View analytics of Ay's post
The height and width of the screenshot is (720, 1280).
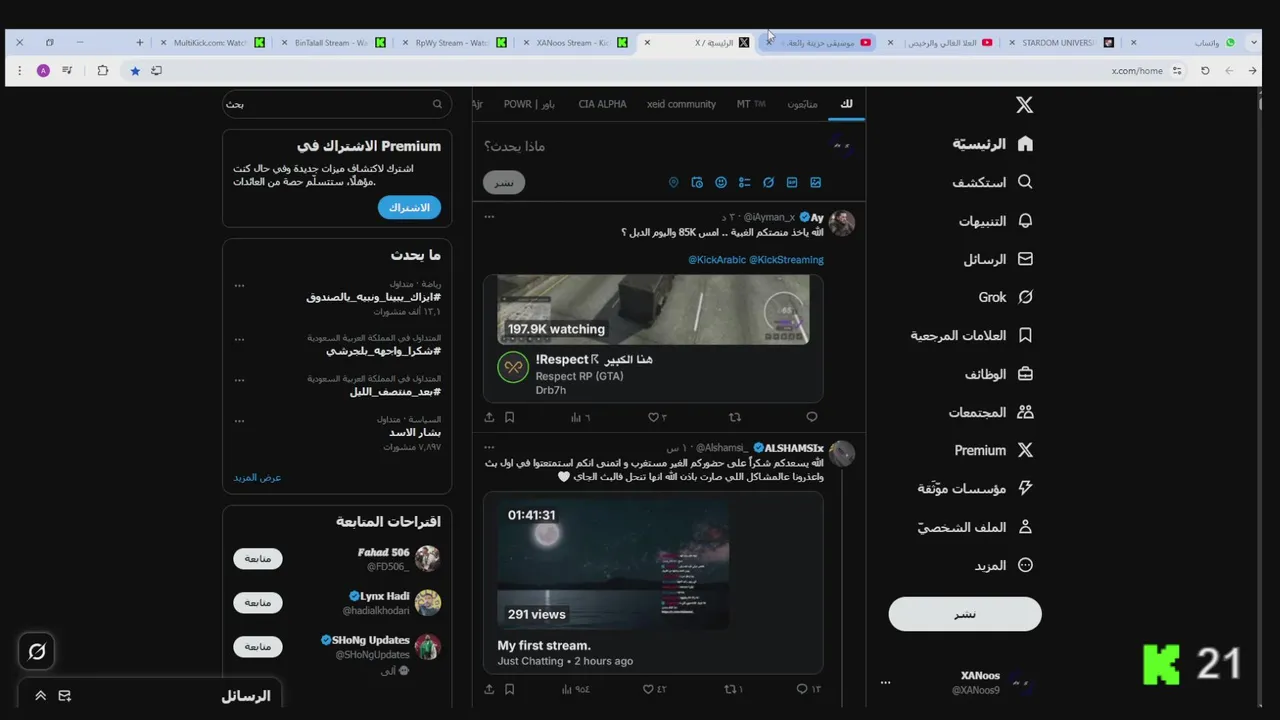coord(580,417)
